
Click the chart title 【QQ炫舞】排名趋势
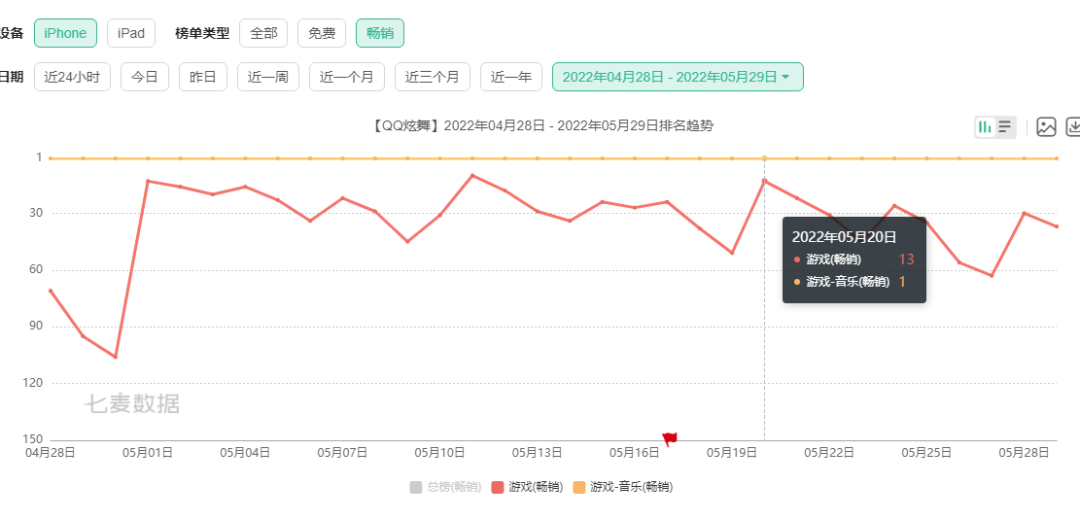tap(542, 125)
